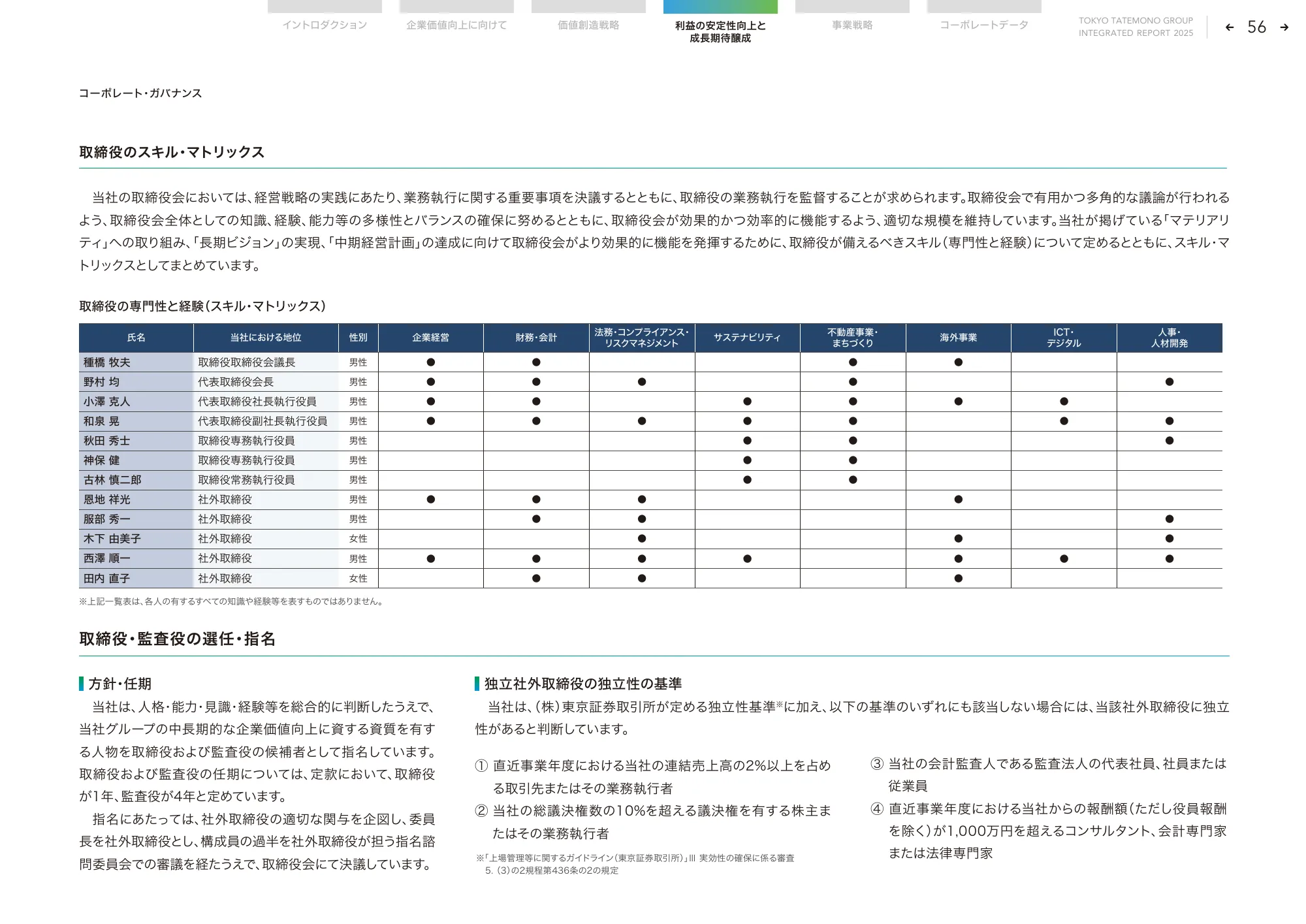Open the コーポレートデータ tab
The width and height of the screenshot is (1306, 924).
pos(984,25)
